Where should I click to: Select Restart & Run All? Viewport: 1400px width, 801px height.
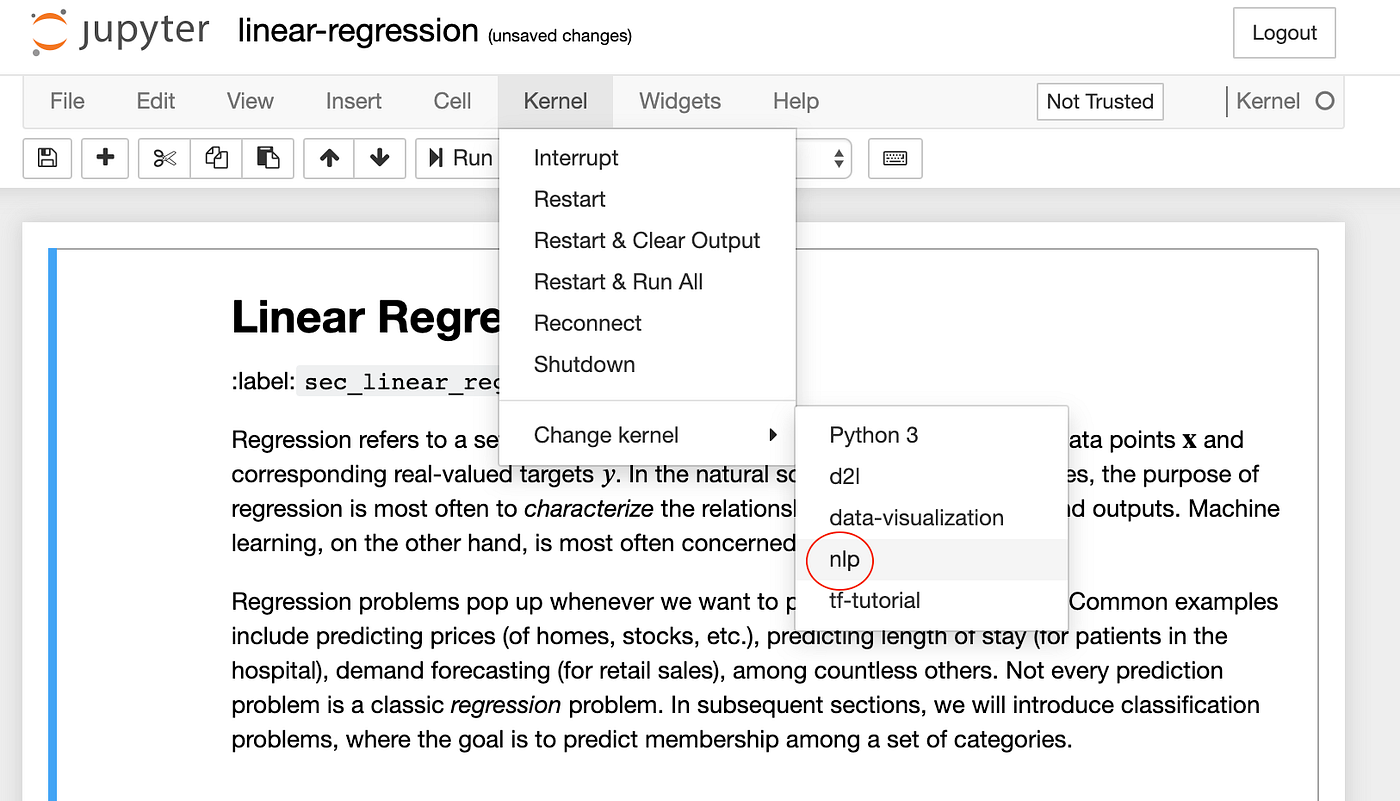pos(617,281)
